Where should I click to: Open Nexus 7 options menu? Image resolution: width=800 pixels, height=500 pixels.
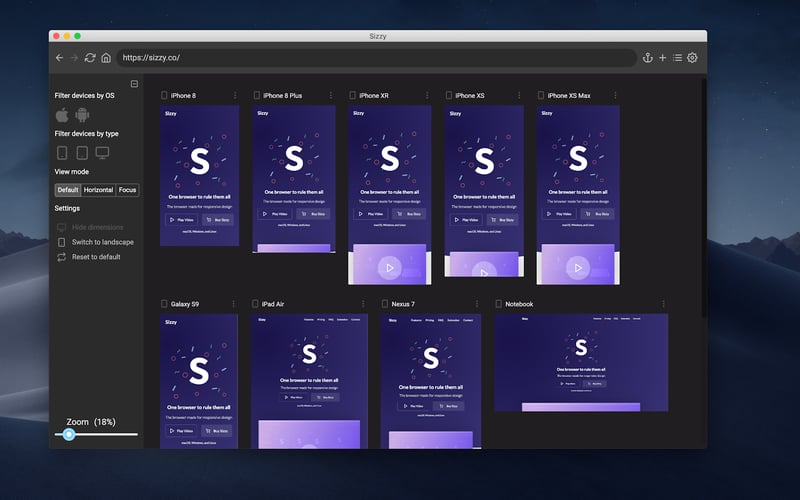click(477, 304)
